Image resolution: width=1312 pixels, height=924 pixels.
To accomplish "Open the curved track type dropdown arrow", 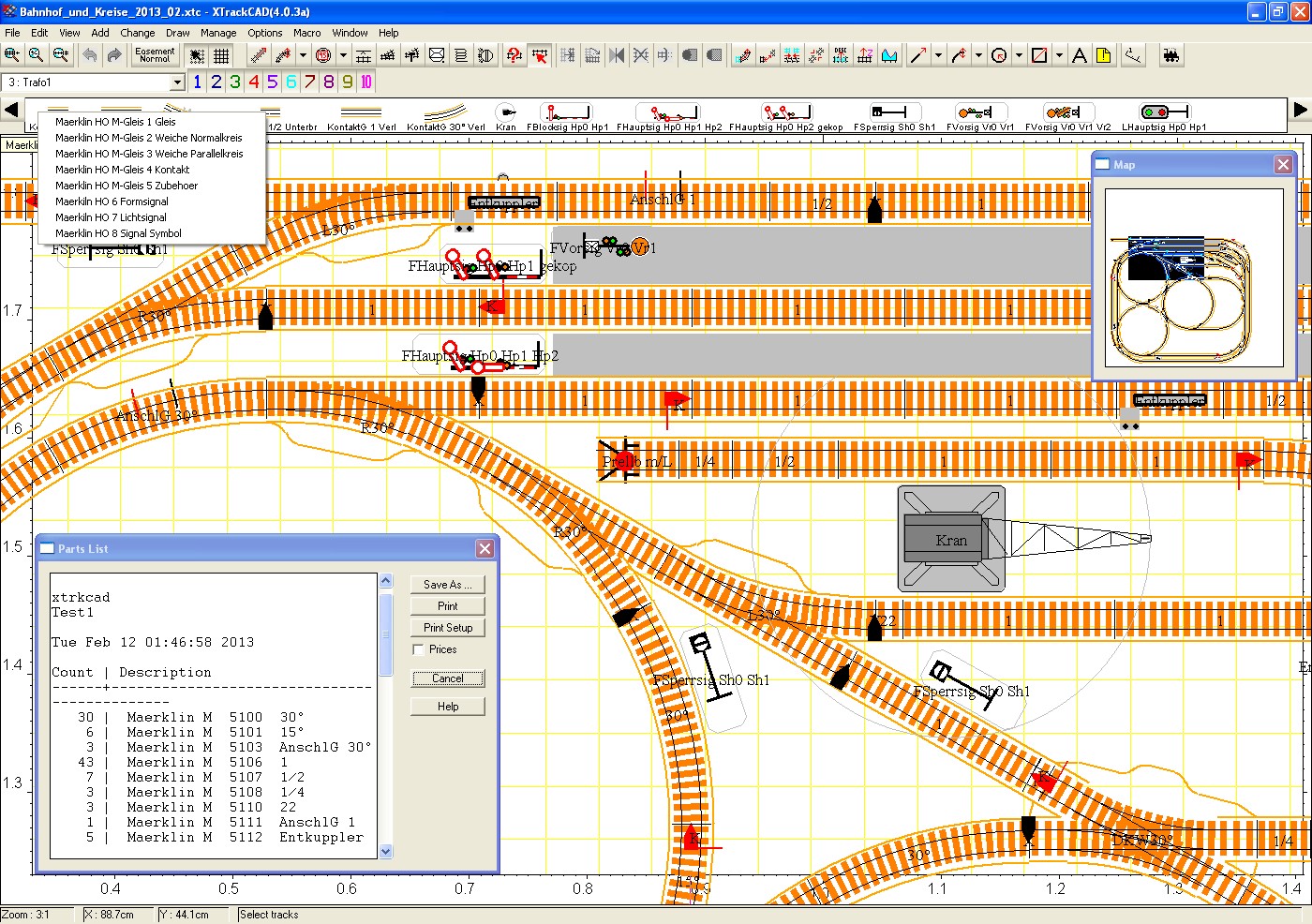I will (303, 55).
